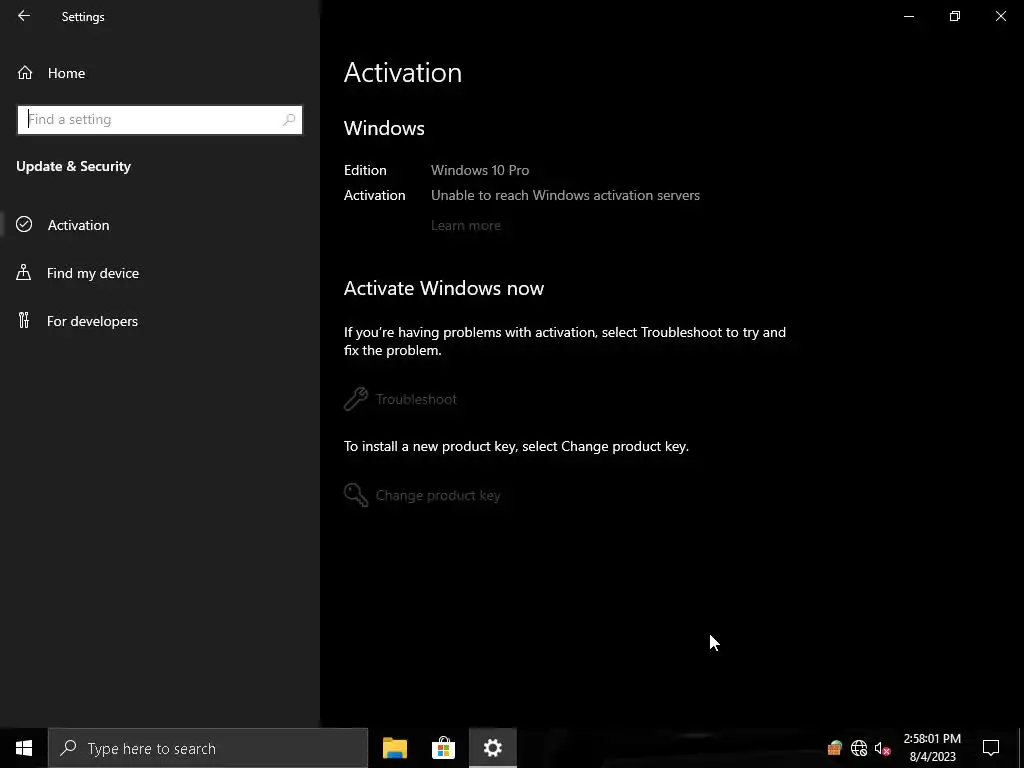Click the Activate Windows now heading
This screenshot has height=768, width=1024.
[443, 289]
